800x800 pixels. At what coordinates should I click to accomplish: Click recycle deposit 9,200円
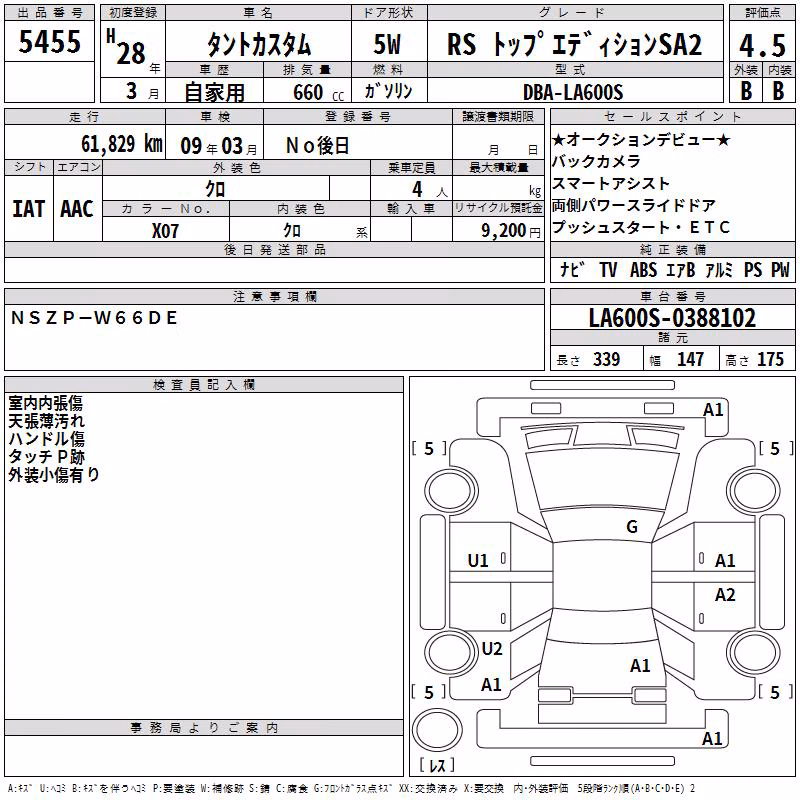pyautogui.click(x=511, y=231)
